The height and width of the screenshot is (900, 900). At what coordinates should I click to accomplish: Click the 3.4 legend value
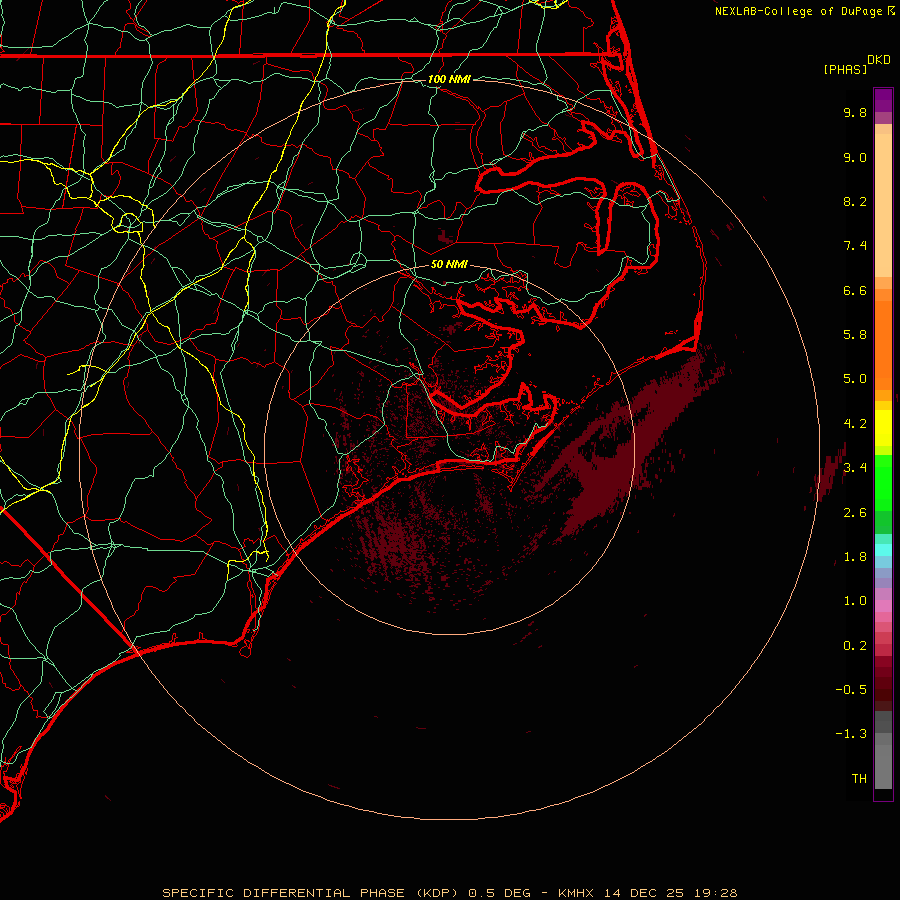coord(855,468)
